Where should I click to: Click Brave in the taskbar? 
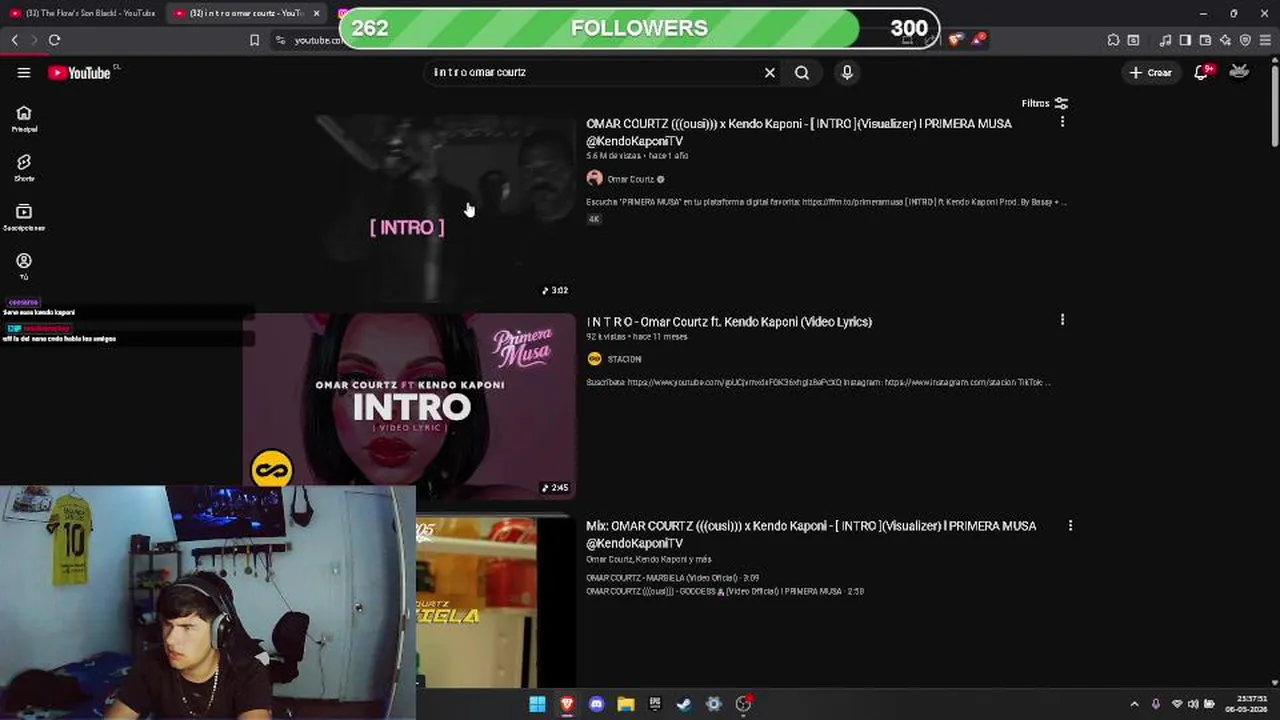pyautogui.click(x=567, y=704)
